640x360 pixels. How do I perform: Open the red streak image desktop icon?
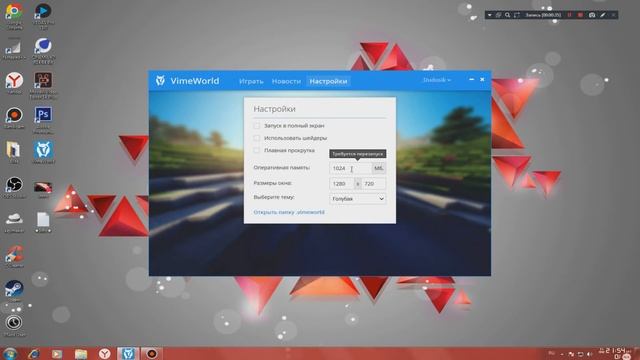click(43, 187)
